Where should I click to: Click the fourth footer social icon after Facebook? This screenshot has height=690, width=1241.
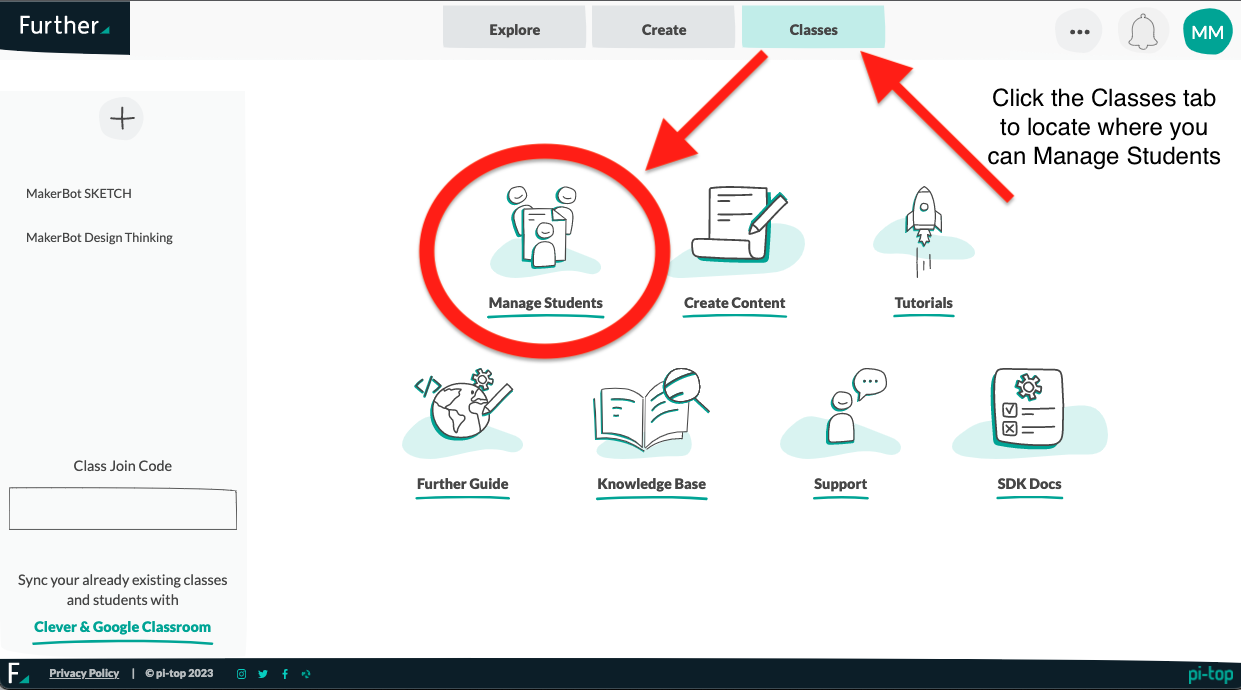306,674
